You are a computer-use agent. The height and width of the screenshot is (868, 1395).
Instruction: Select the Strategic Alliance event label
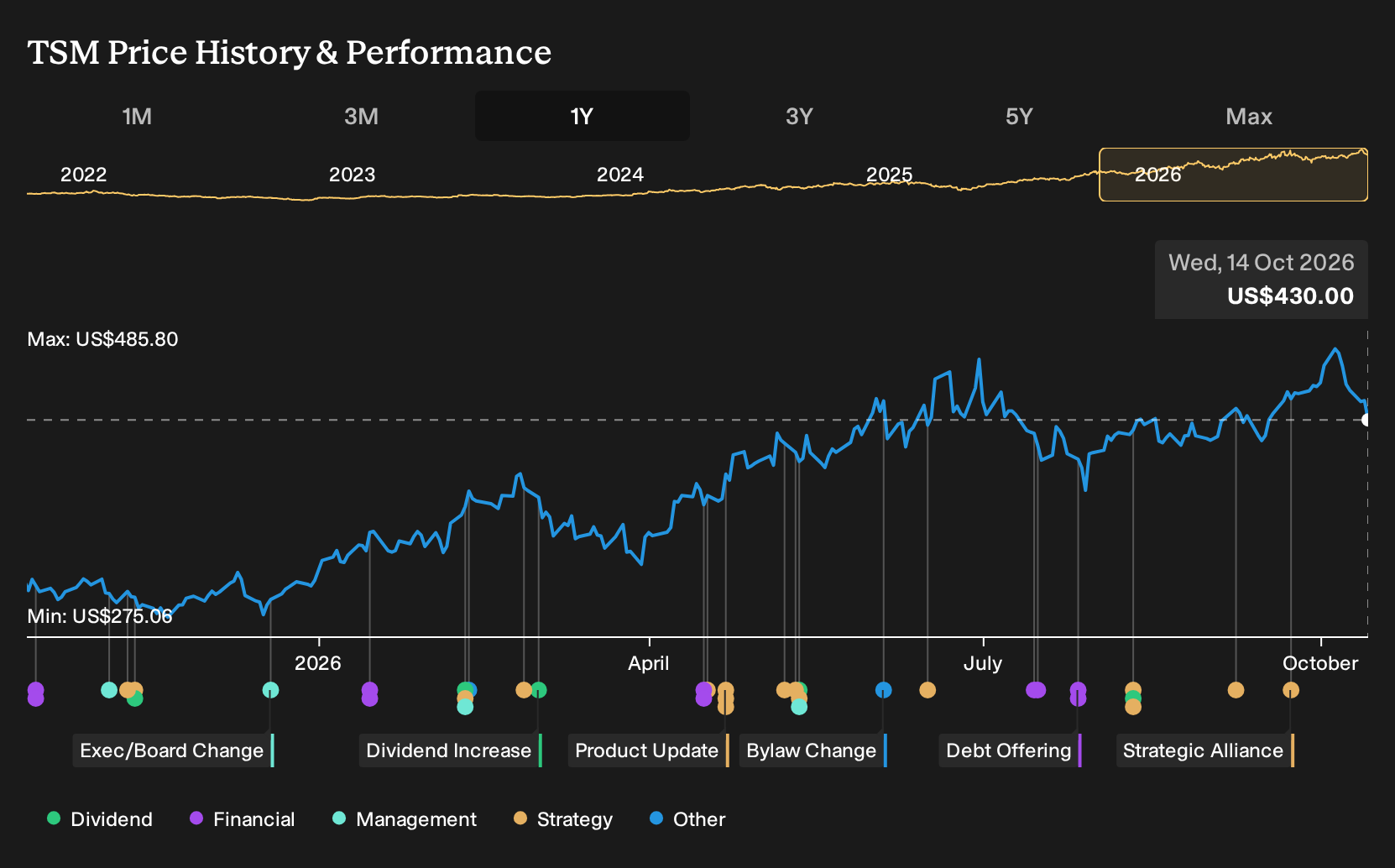tap(1204, 750)
